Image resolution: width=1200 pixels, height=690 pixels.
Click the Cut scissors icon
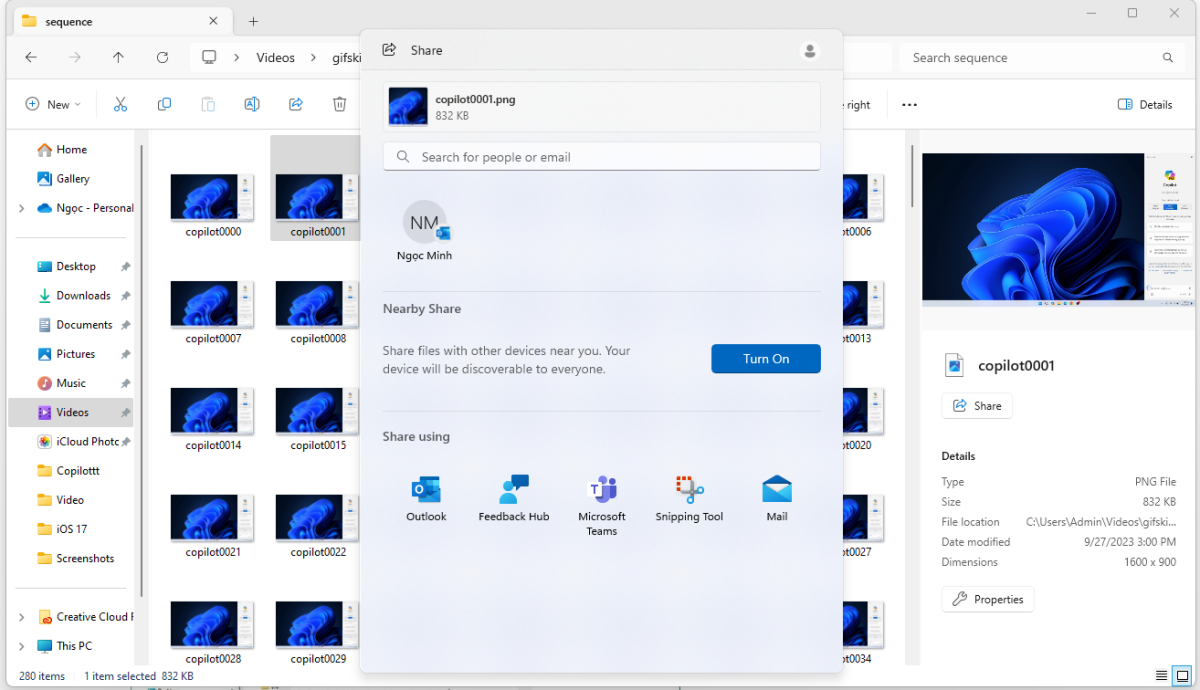120,104
